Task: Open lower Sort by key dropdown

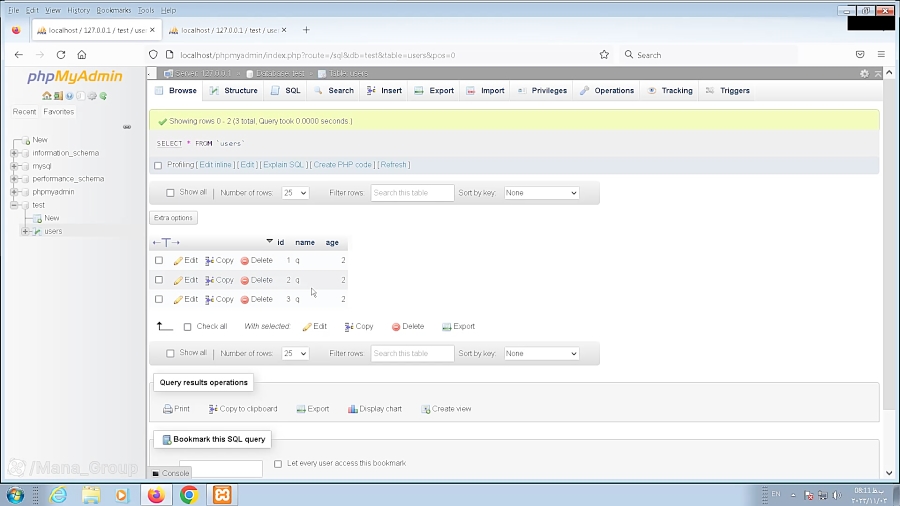Action: 541,353
